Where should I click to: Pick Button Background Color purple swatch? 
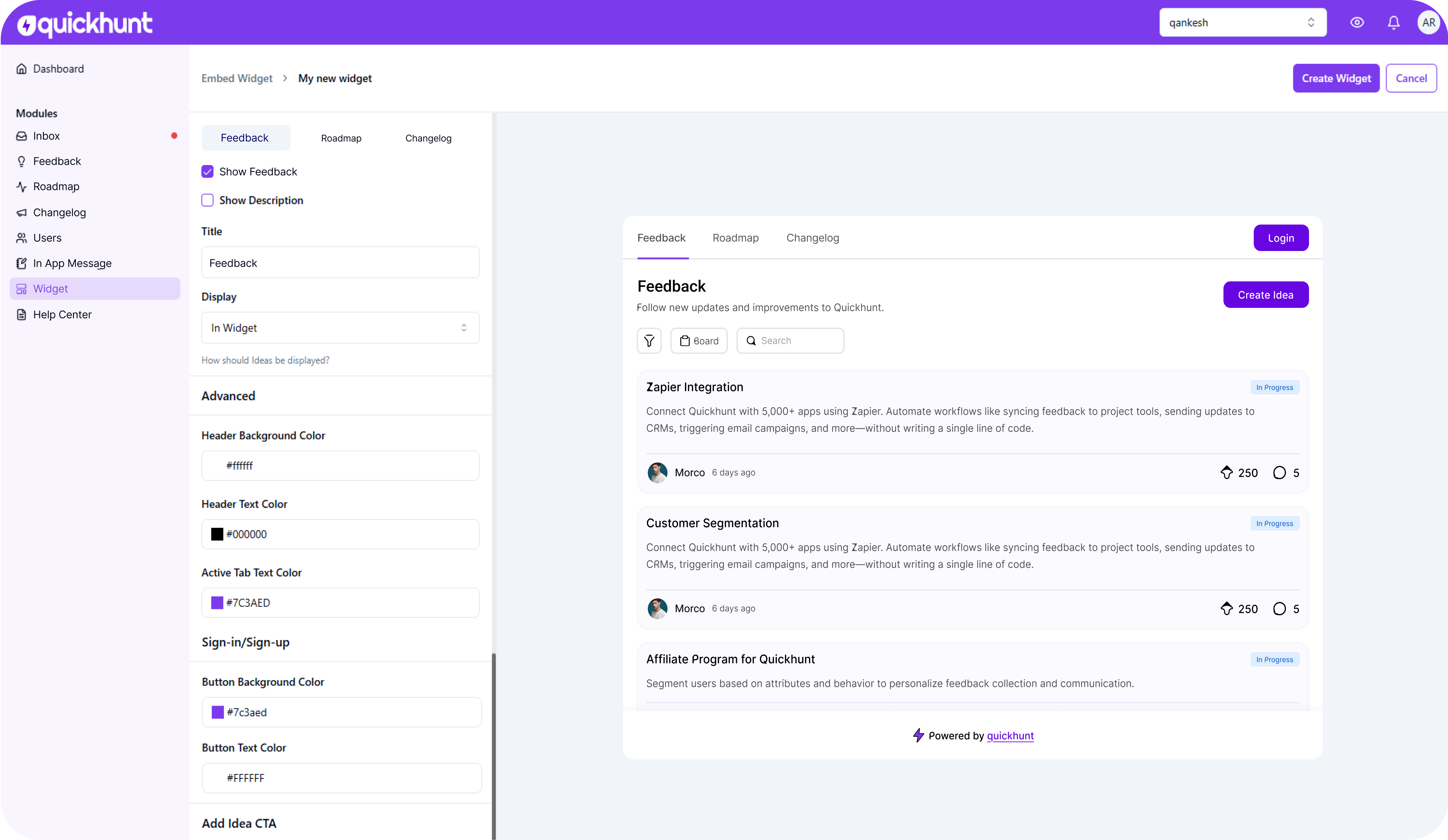pos(217,712)
